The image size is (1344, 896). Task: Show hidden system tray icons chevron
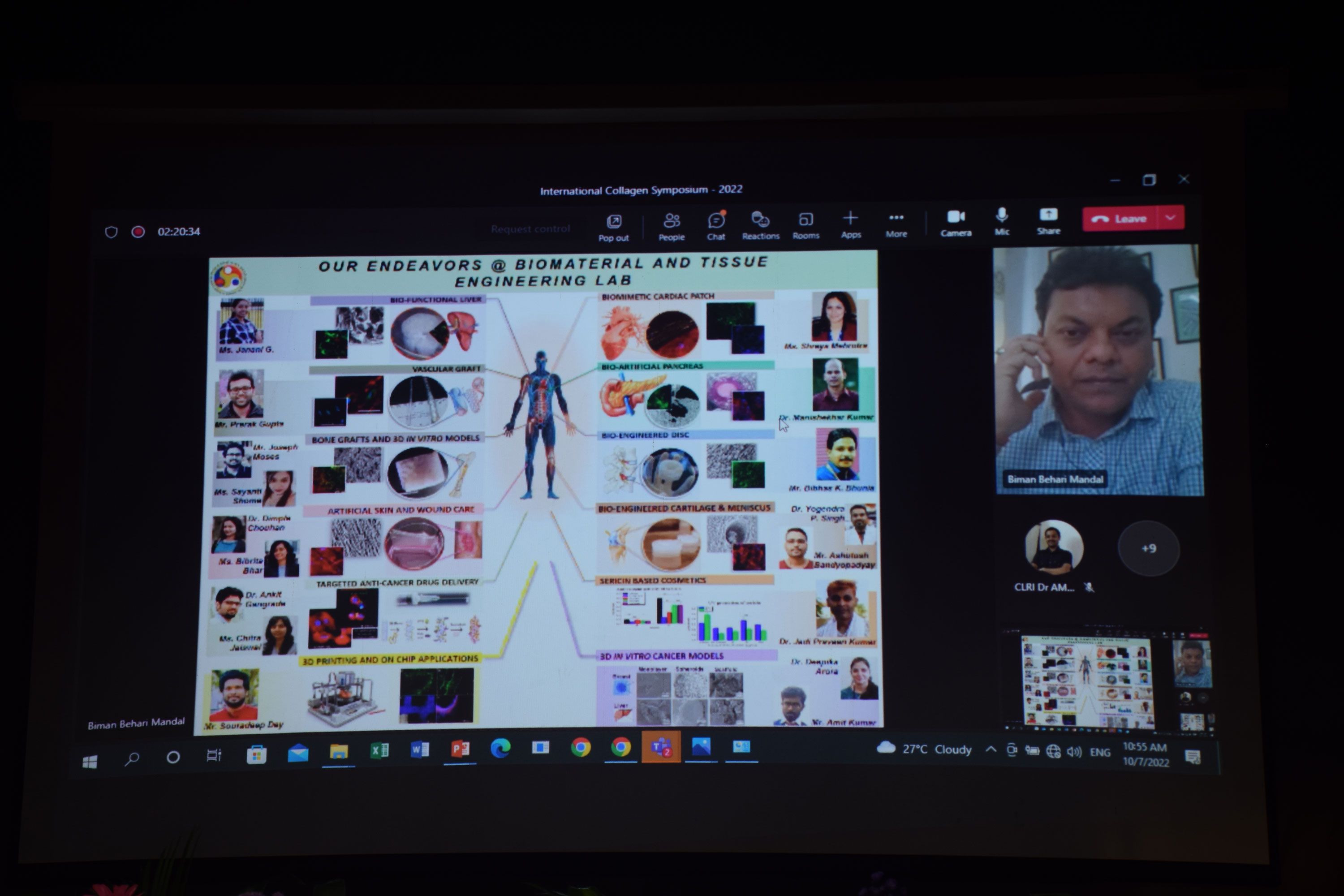click(x=991, y=750)
